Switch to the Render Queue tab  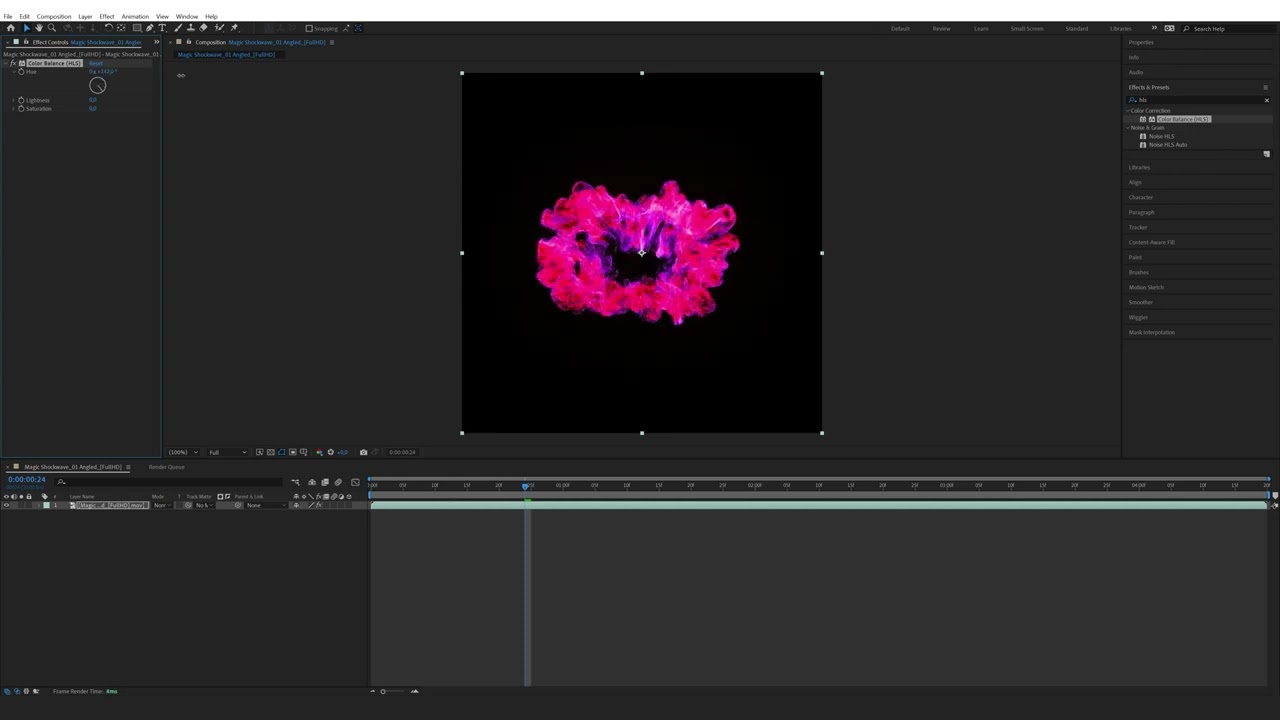[x=167, y=467]
